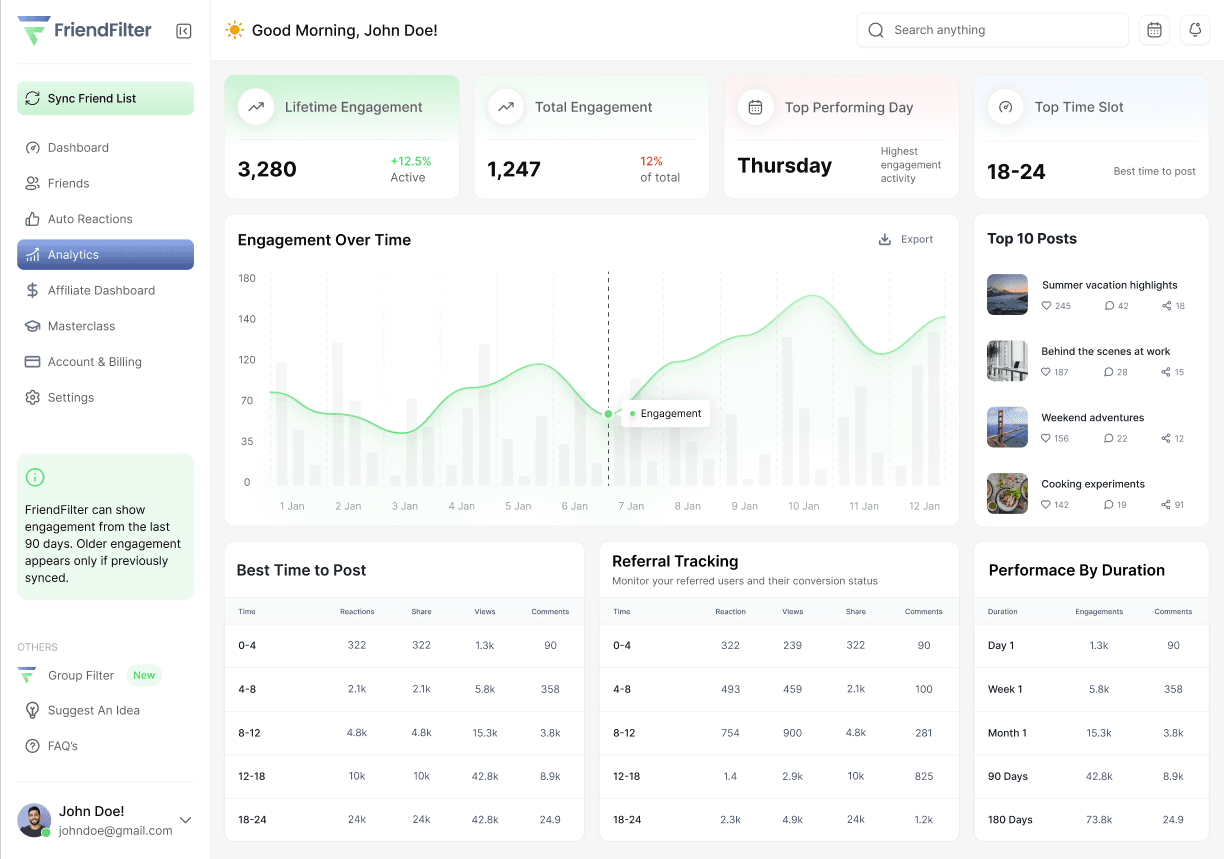Open the Auto Reactions section icon
Viewport: 1224px width, 859px height.
(33, 219)
